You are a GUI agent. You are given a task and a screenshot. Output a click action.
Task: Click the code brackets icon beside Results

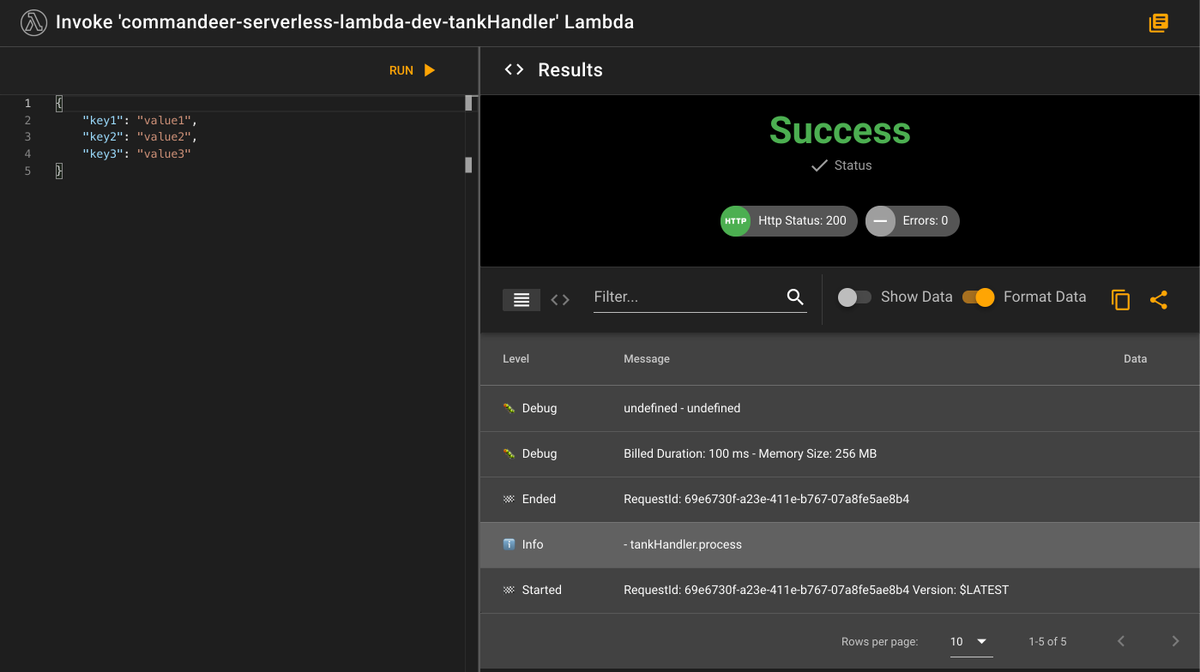(514, 70)
